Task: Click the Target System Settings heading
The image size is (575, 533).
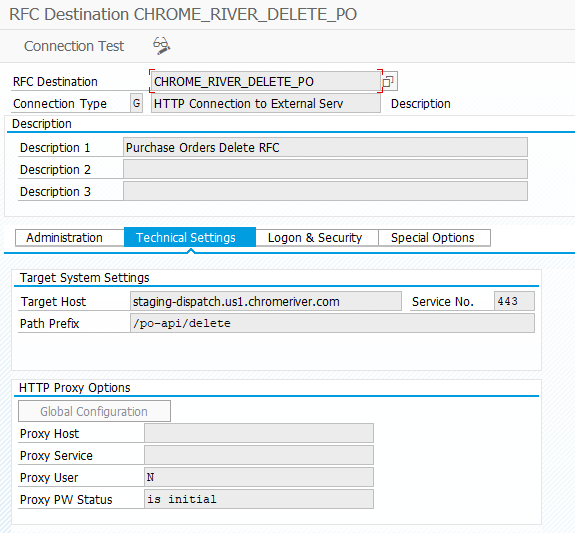Action: click(x=84, y=278)
